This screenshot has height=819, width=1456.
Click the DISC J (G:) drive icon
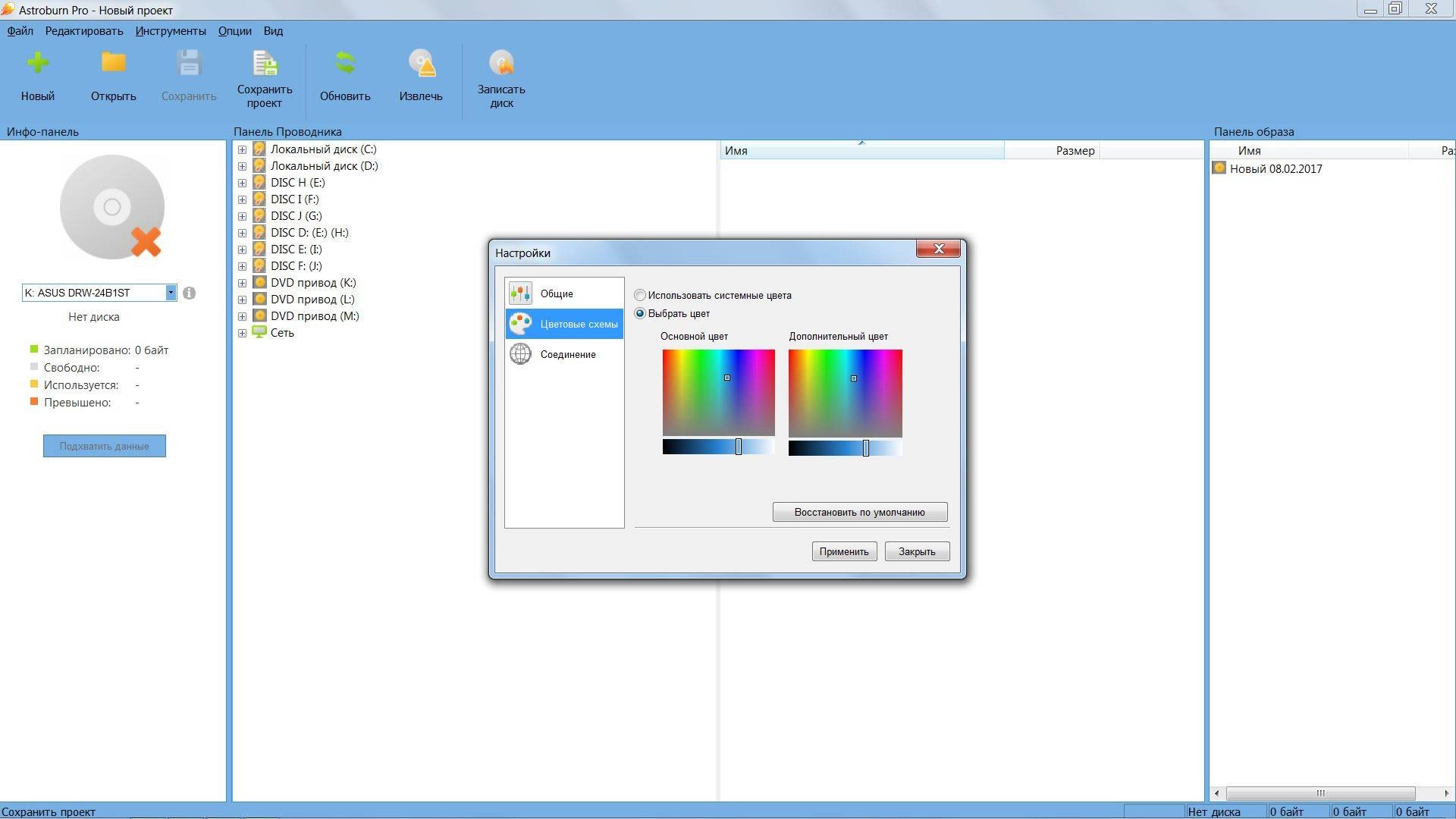259,216
